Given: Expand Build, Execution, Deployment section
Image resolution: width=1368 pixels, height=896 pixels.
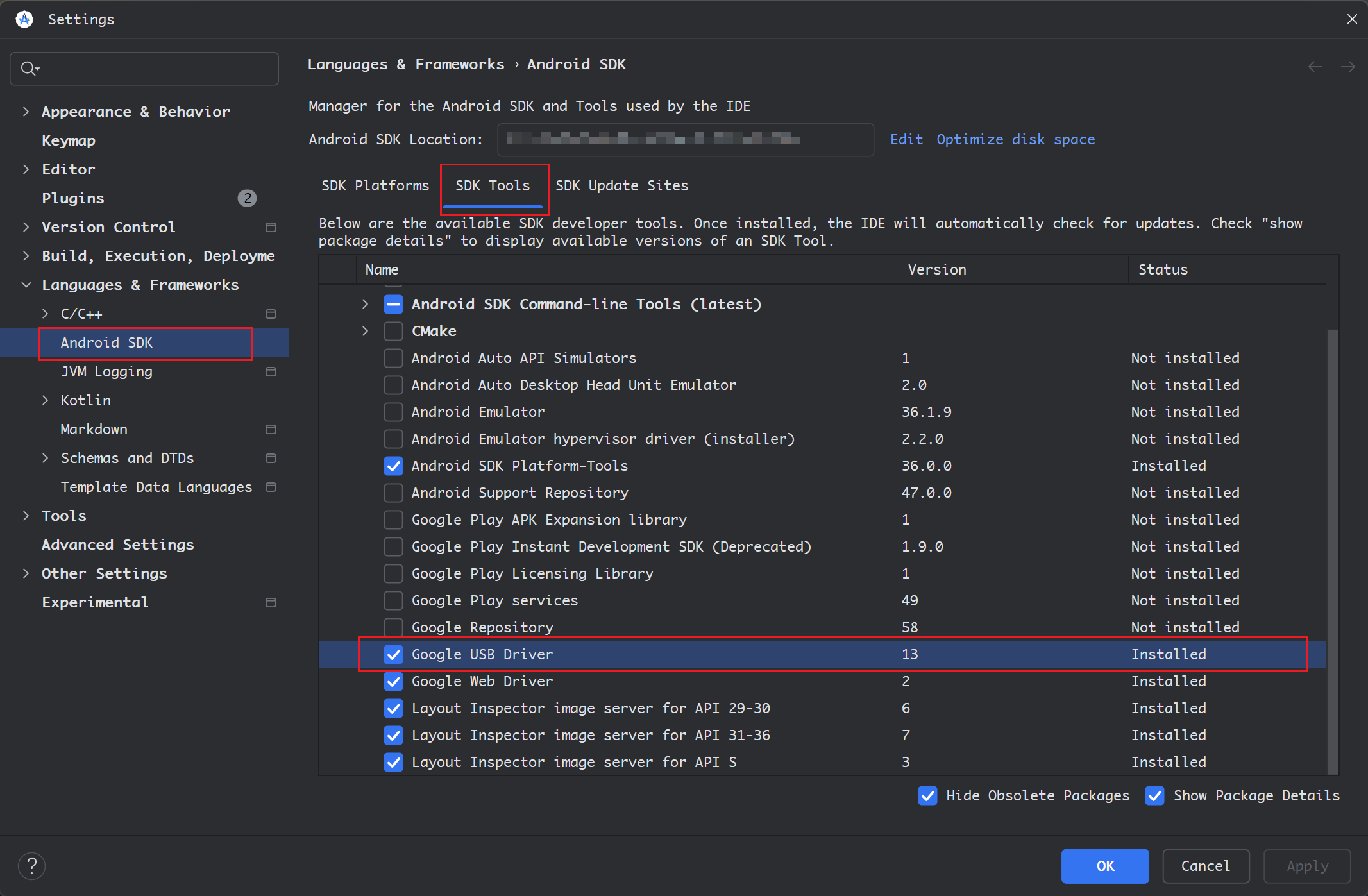Looking at the screenshot, I should click(26, 256).
